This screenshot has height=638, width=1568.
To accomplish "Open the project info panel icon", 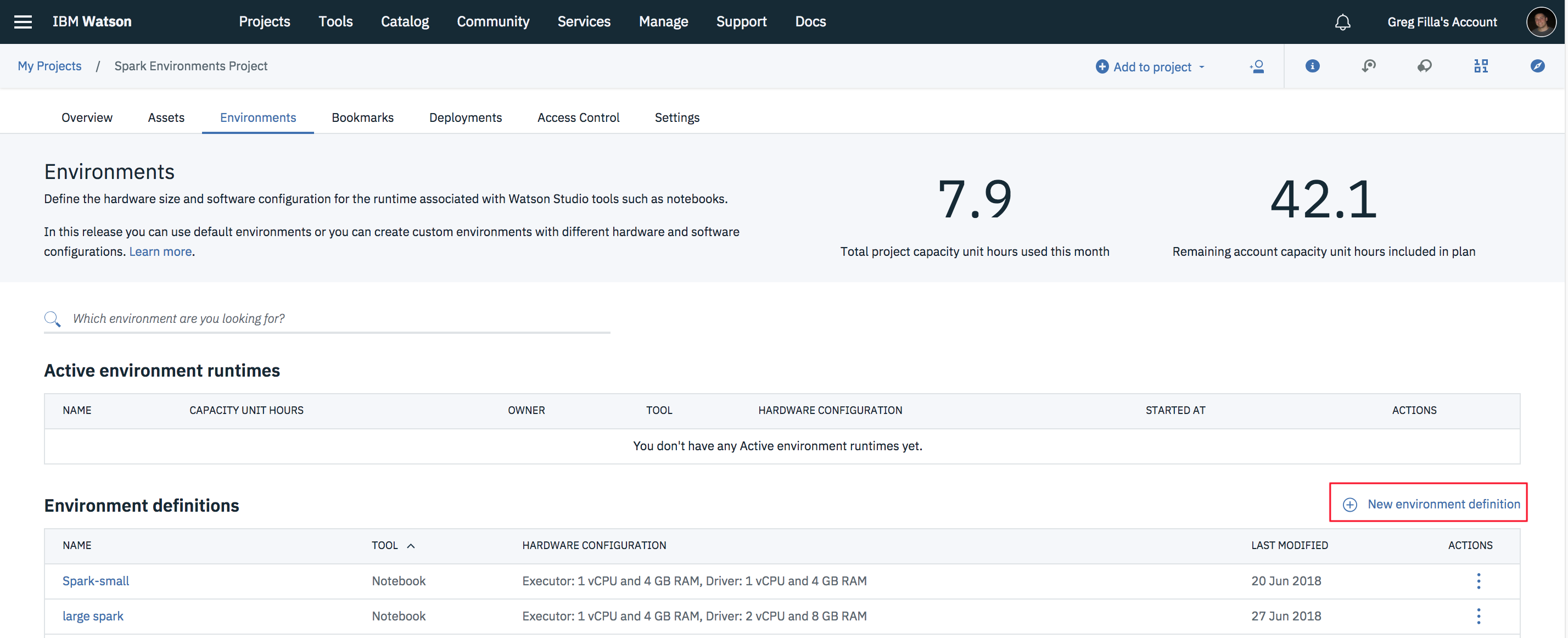I will tap(1312, 66).
